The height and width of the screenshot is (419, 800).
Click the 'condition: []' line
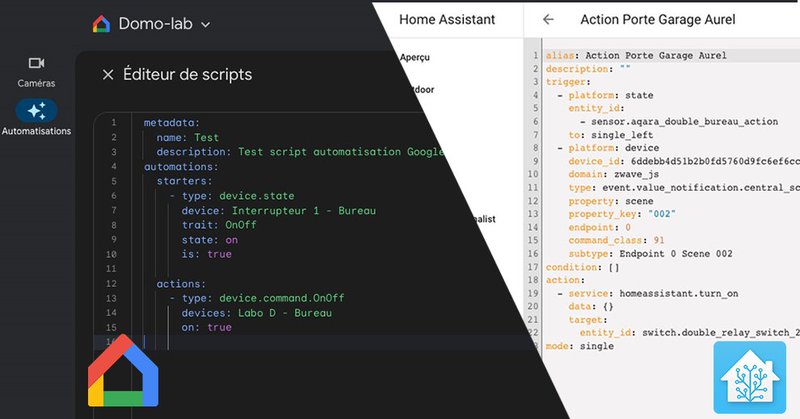(582, 267)
